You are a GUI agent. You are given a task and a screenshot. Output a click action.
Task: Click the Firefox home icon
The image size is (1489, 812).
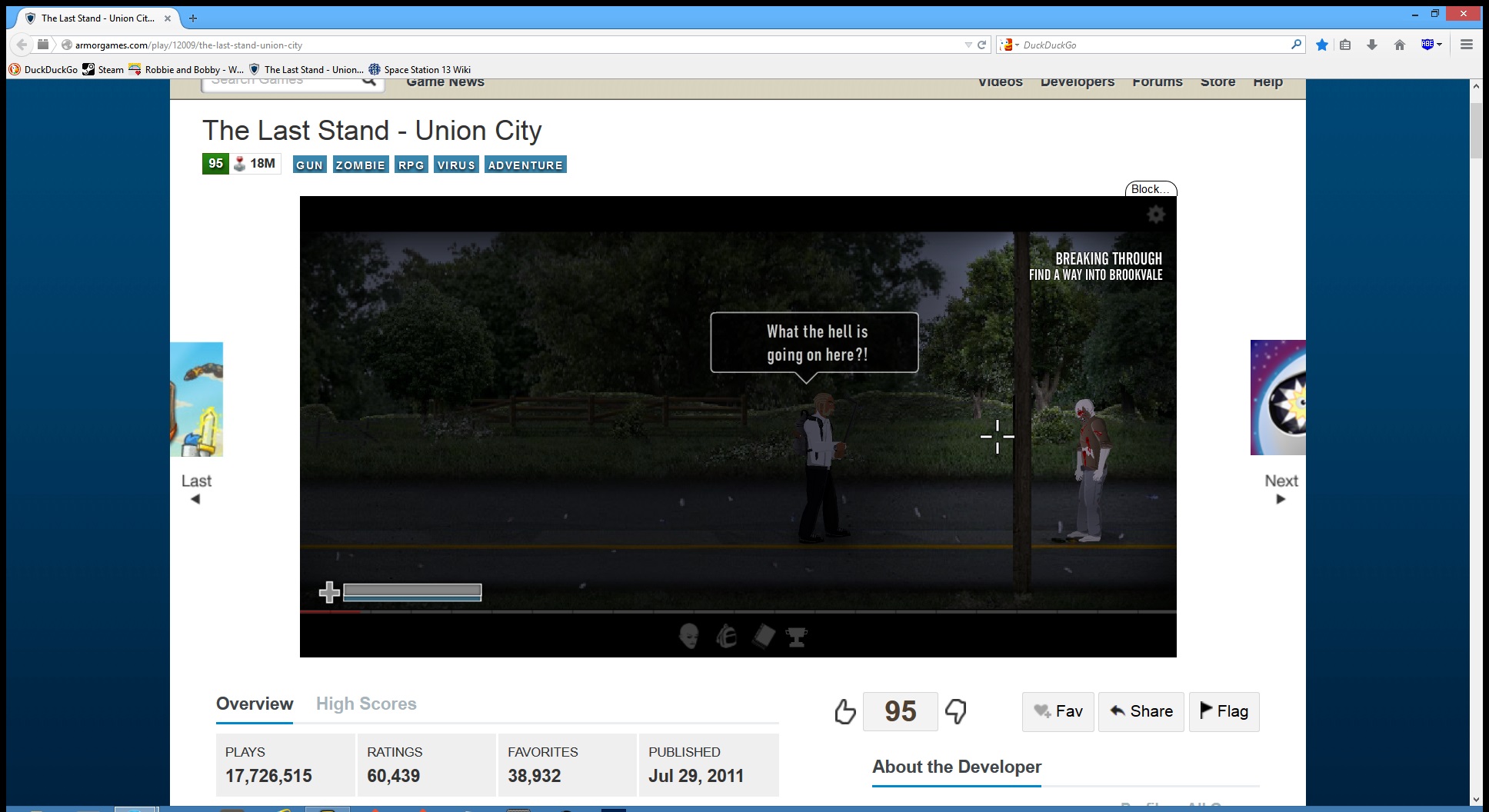pyautogui.click(x=1400, y=45)
